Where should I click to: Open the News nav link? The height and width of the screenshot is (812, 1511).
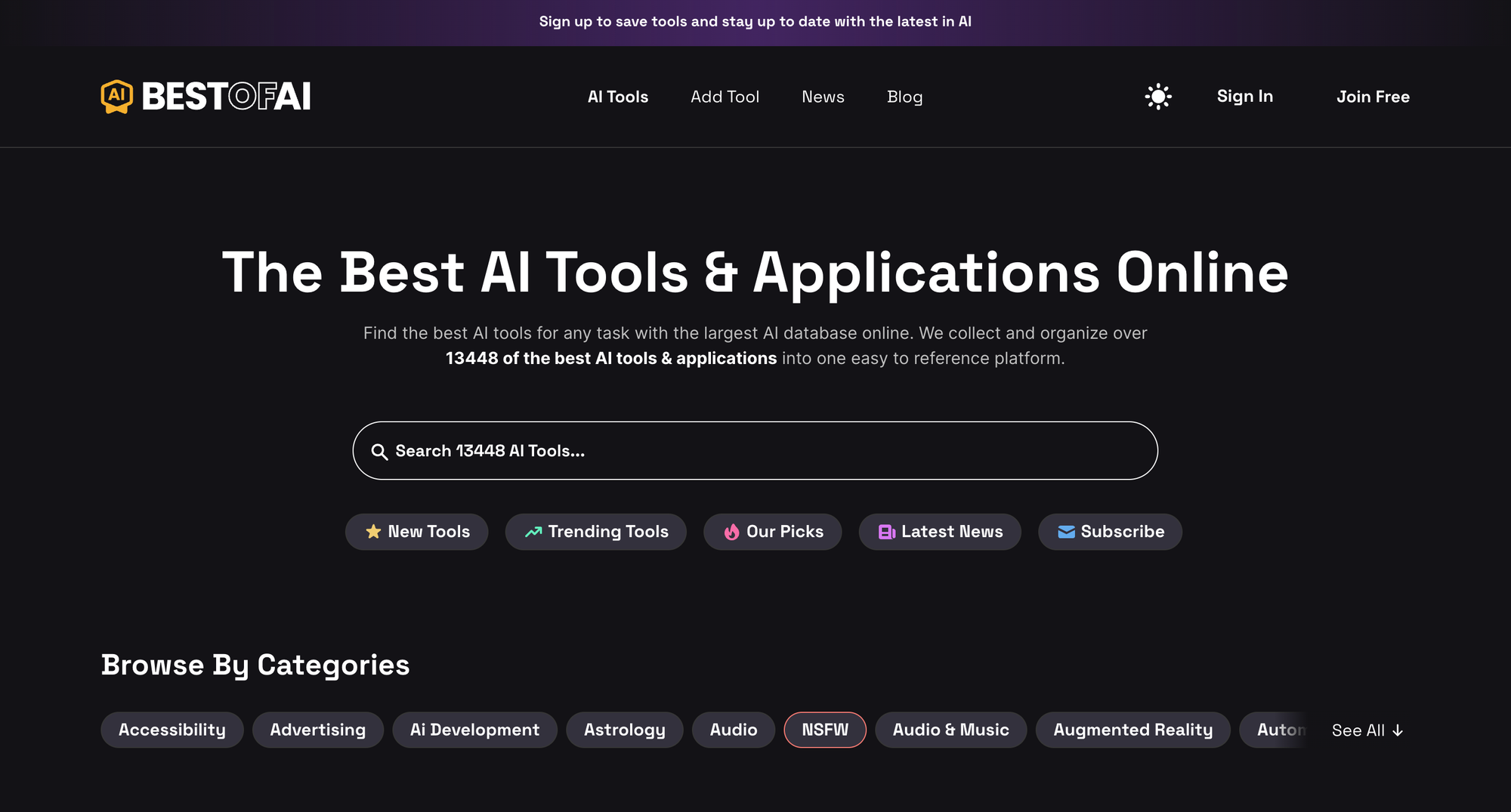(823, 97)
